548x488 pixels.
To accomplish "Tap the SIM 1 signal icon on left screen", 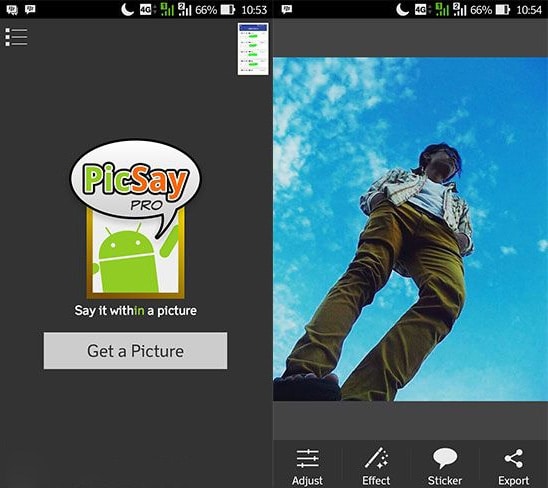I will pyautogui.click(x=167, y=9).
